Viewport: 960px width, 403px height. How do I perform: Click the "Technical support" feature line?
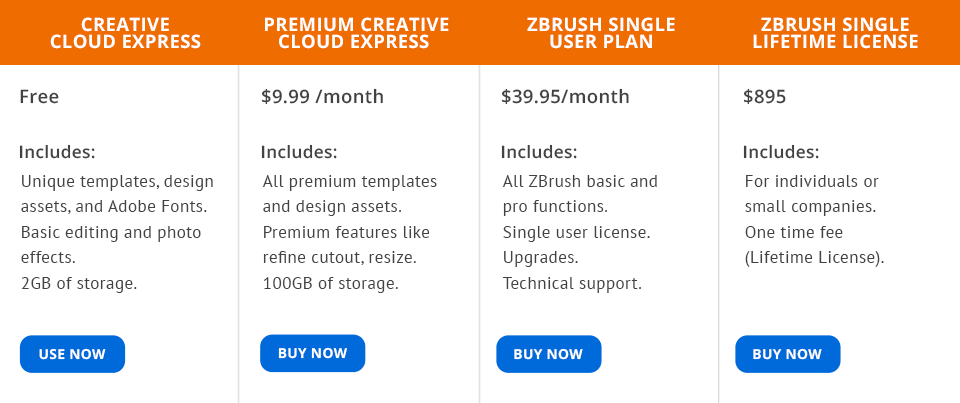tap(572, 283)
